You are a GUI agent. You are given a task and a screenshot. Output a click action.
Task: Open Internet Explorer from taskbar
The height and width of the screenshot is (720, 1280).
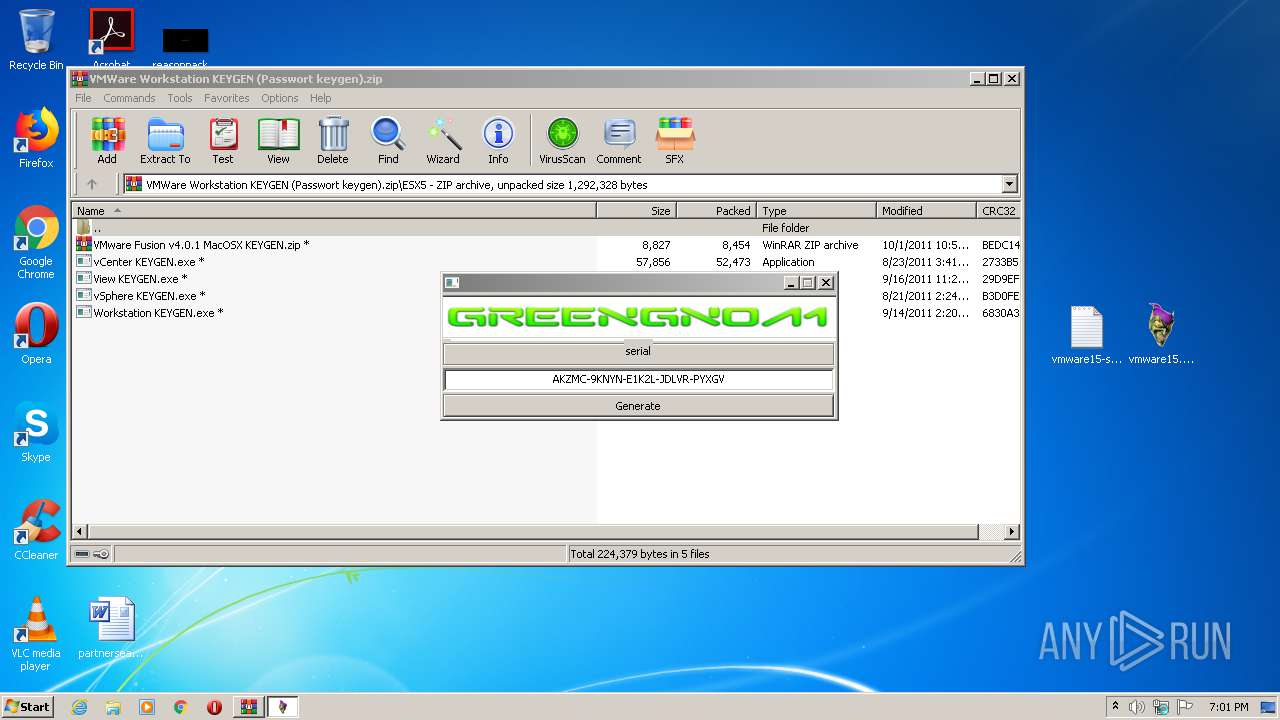coord(79,707)
